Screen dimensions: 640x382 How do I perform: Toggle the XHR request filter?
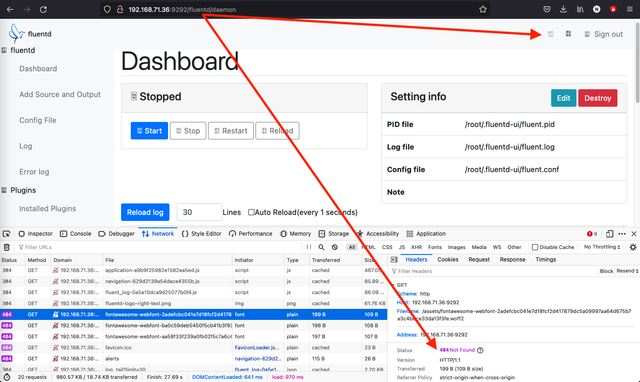coord(416,247)
